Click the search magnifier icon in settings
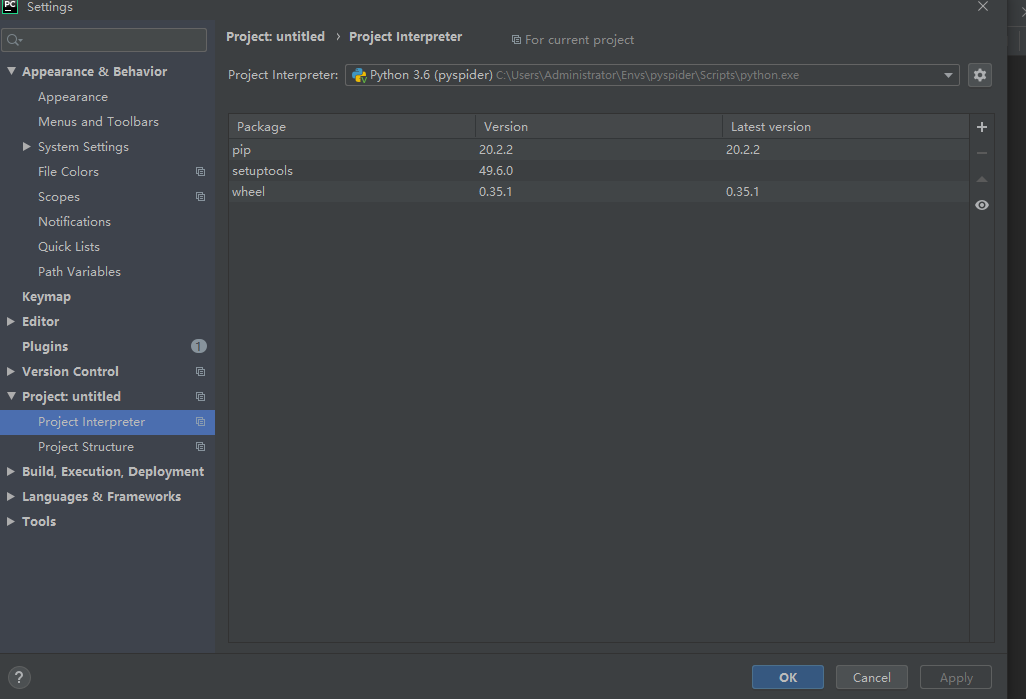This screenshot has height=699, width=1026. tap(14, 41)
